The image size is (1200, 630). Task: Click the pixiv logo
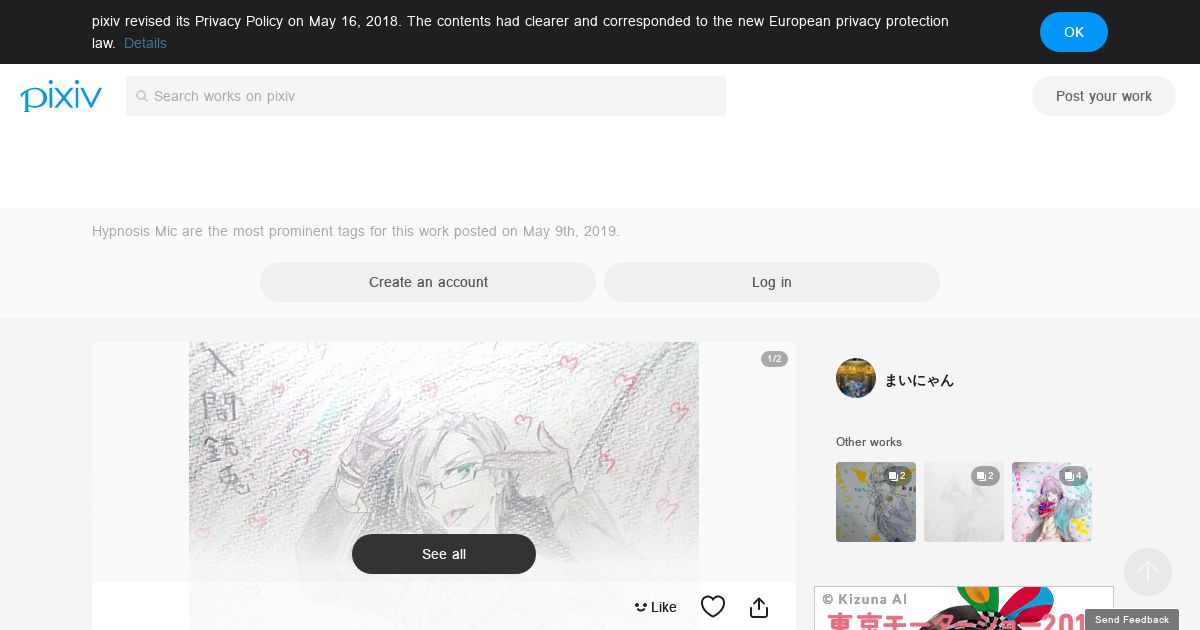click(61, 96)
